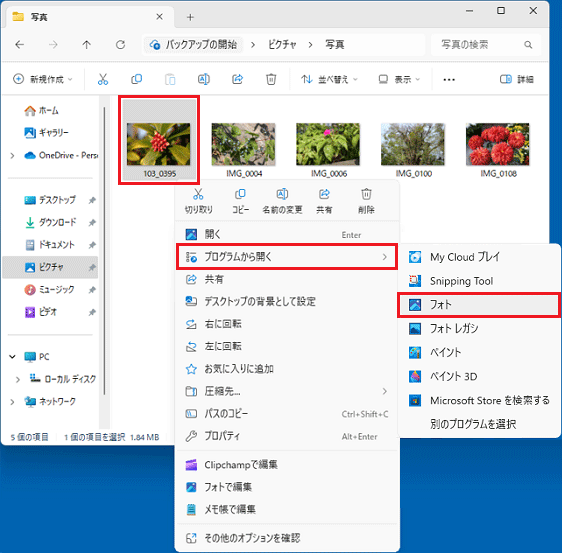Click パスのコピー
This screenshot has height=553, width=562.
coord(287,414)
